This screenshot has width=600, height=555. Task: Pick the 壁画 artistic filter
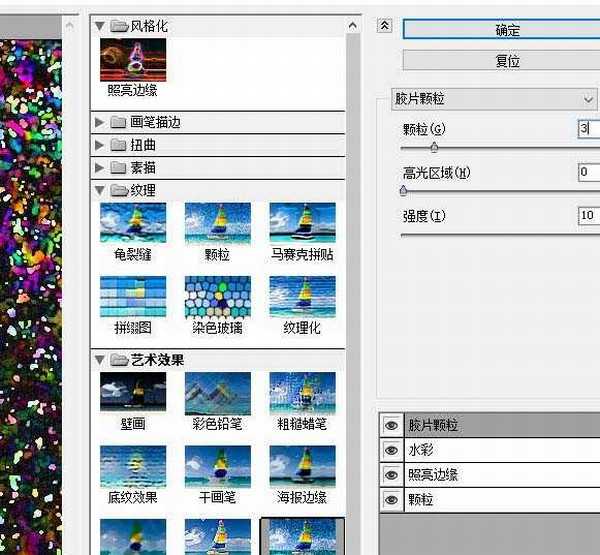click(133, 392)
